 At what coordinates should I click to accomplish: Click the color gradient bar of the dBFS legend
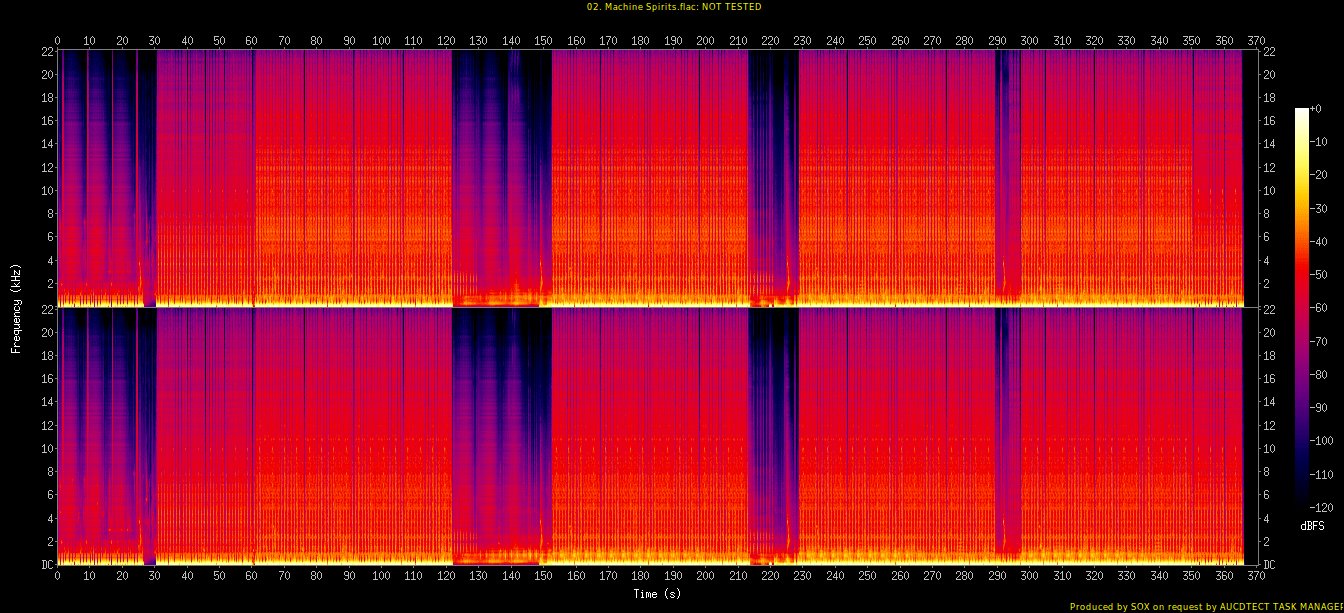[1301, 302]
